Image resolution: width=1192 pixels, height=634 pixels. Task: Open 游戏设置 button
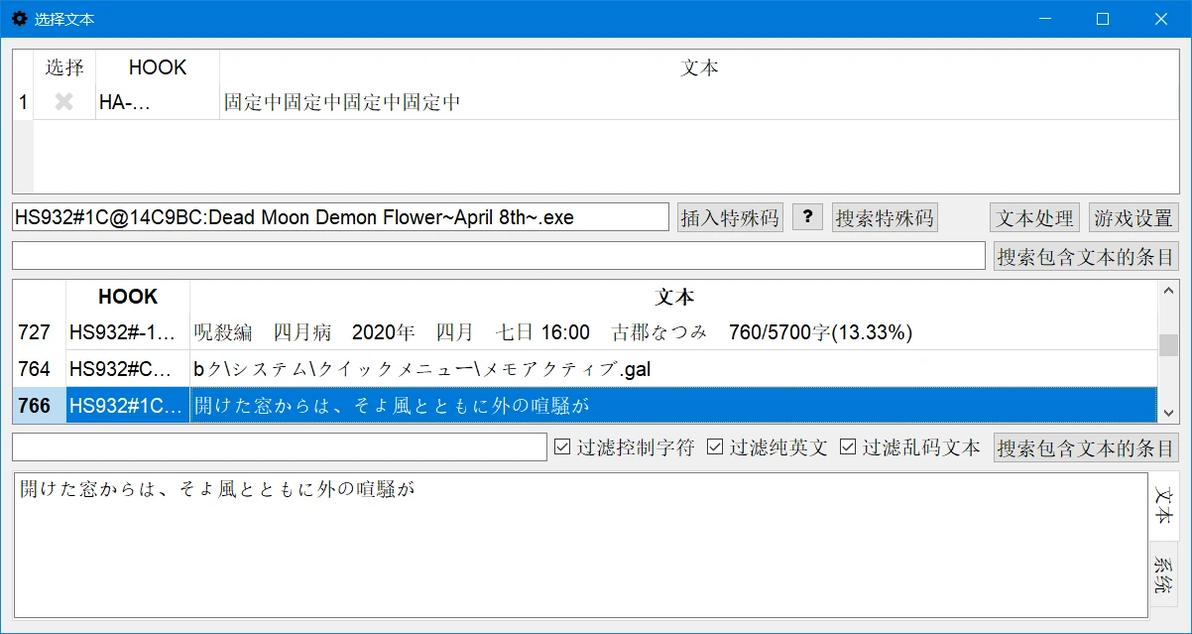(x=1133, y=218)
